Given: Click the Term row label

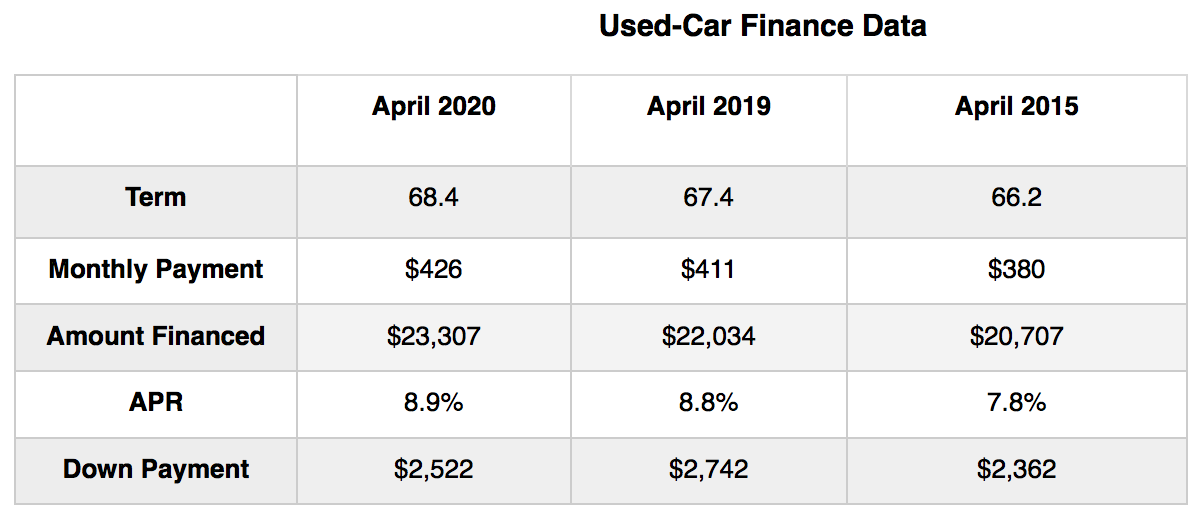Looking at the screenshot, I should (156, 197).
